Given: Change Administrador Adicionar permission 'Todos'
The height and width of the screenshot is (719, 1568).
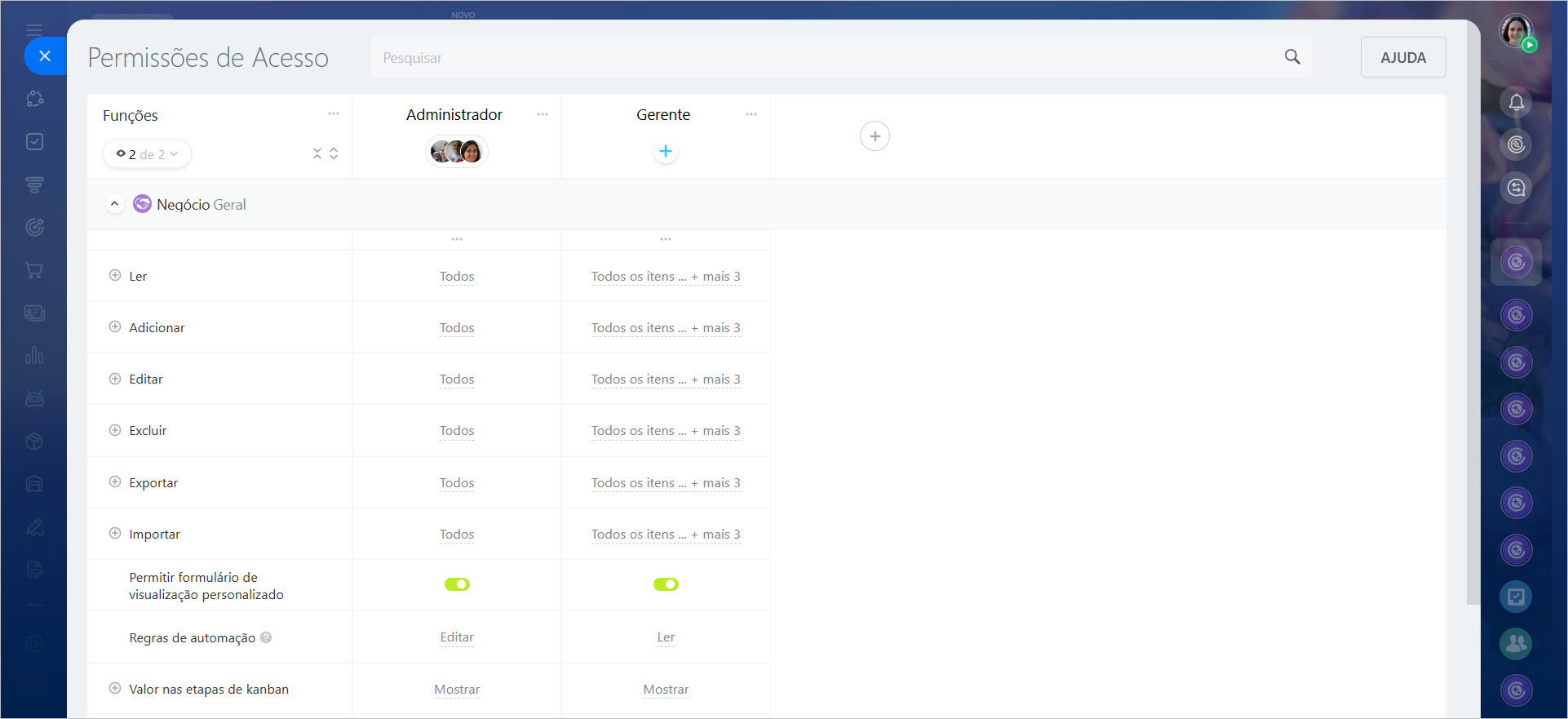Looking at the screenshot, I should [457, 328].
